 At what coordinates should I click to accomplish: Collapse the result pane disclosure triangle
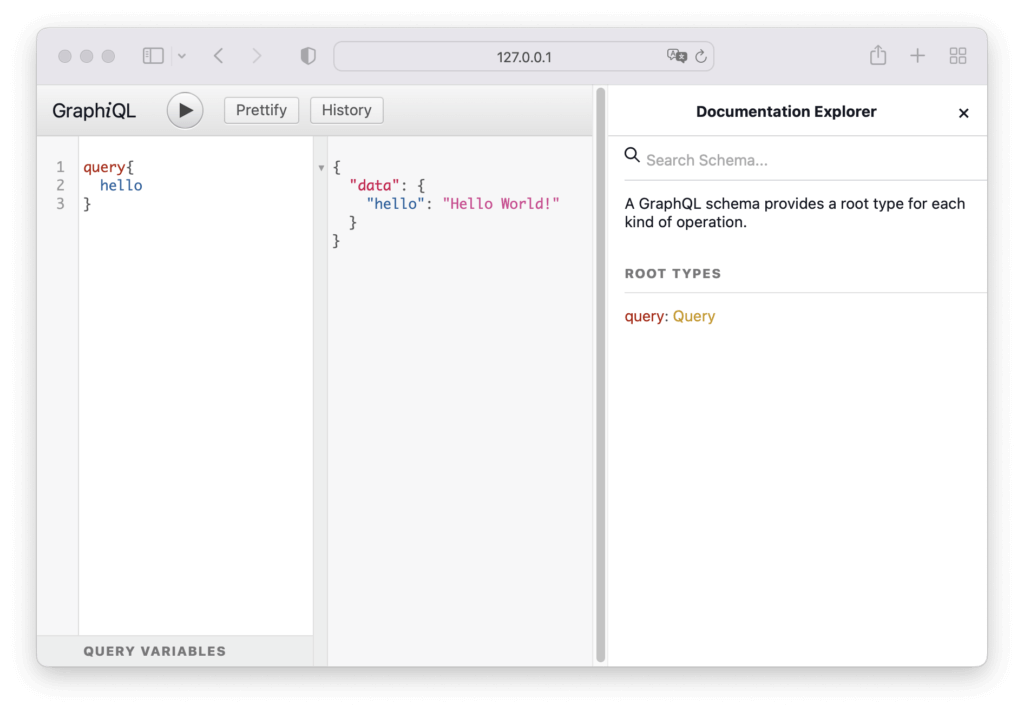click(x=321, y=167)
